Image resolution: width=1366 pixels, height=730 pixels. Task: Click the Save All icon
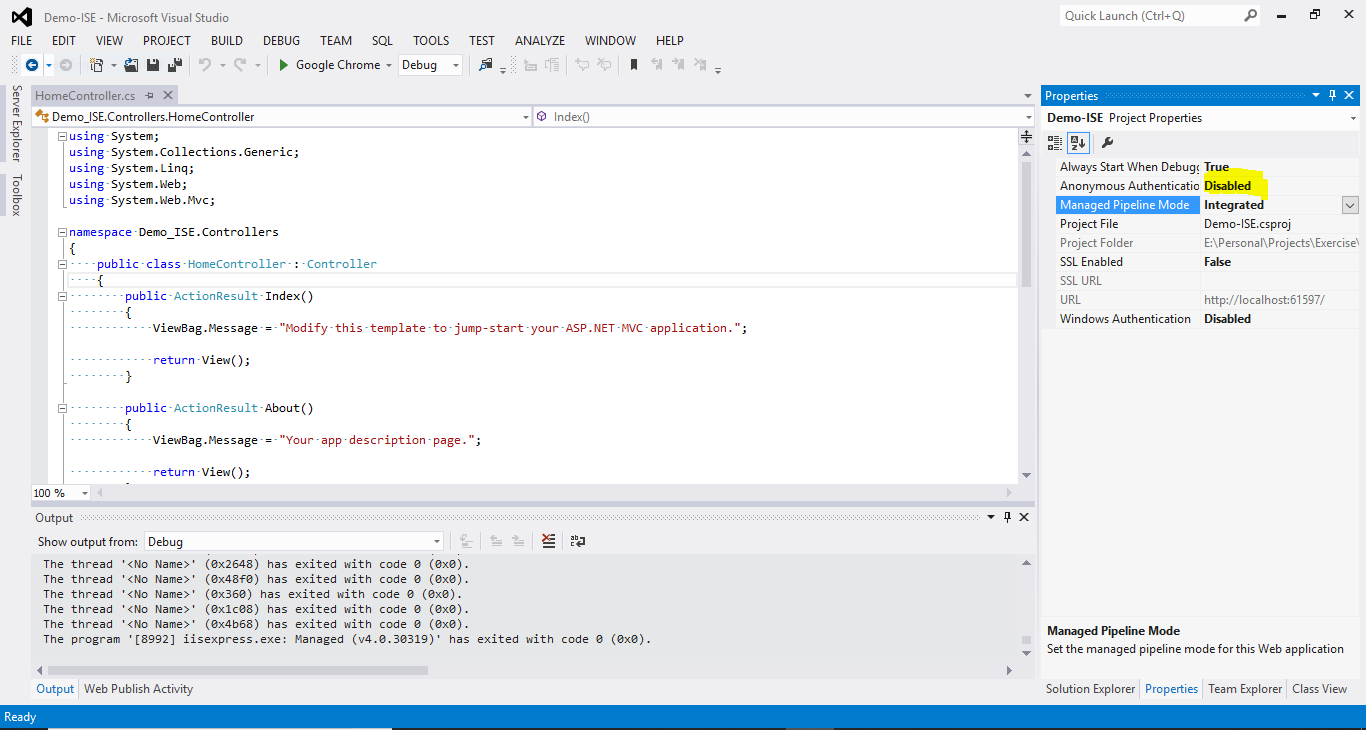coord(175,65)
